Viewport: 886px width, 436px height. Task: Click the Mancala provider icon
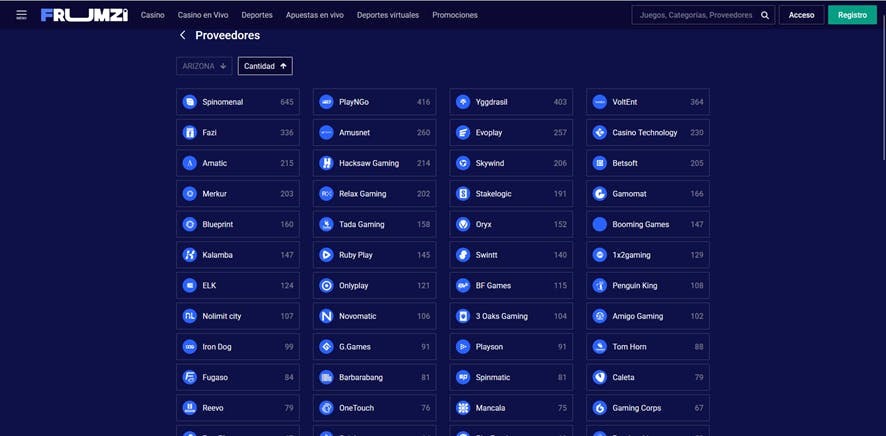click(x=463, y=407)
